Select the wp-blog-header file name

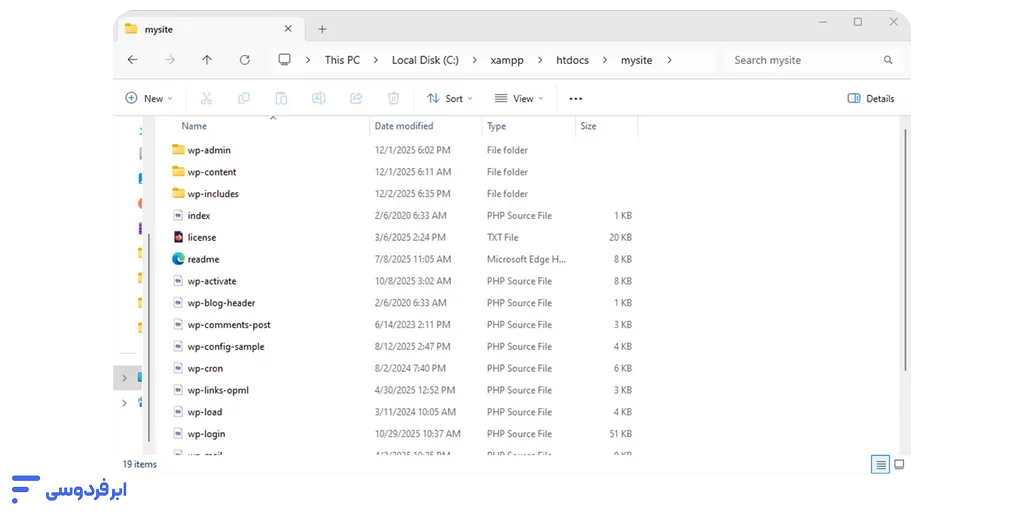pos(221,303)
